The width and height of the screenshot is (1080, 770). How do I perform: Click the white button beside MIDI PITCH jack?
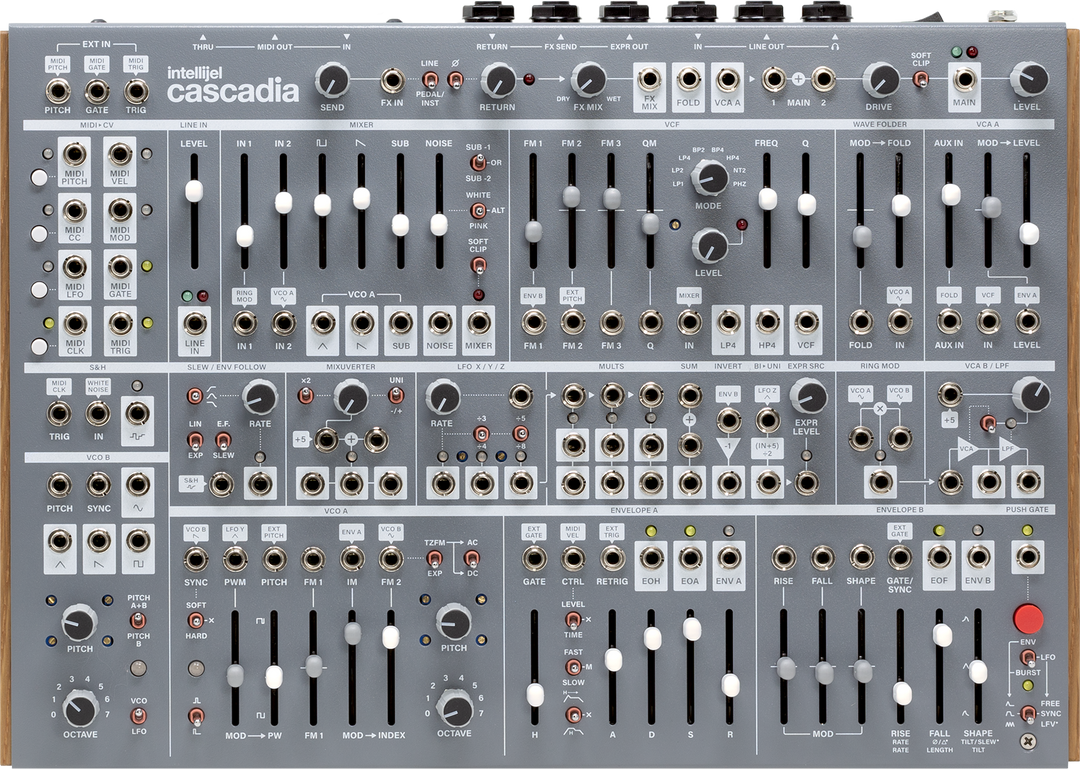click(x=39, y=178)
